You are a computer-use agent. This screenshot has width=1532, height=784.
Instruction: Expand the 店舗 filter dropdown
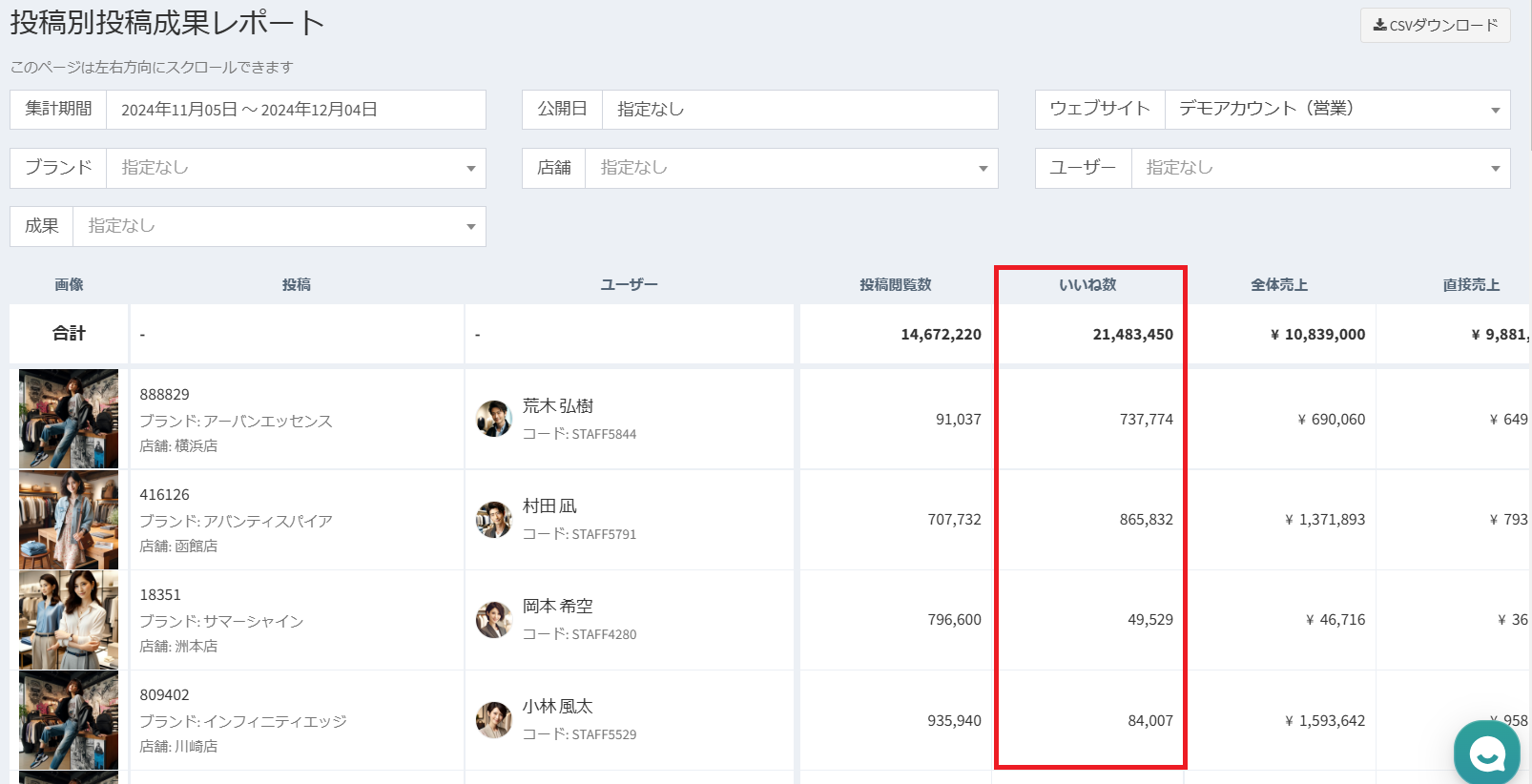tap(791, 168)
